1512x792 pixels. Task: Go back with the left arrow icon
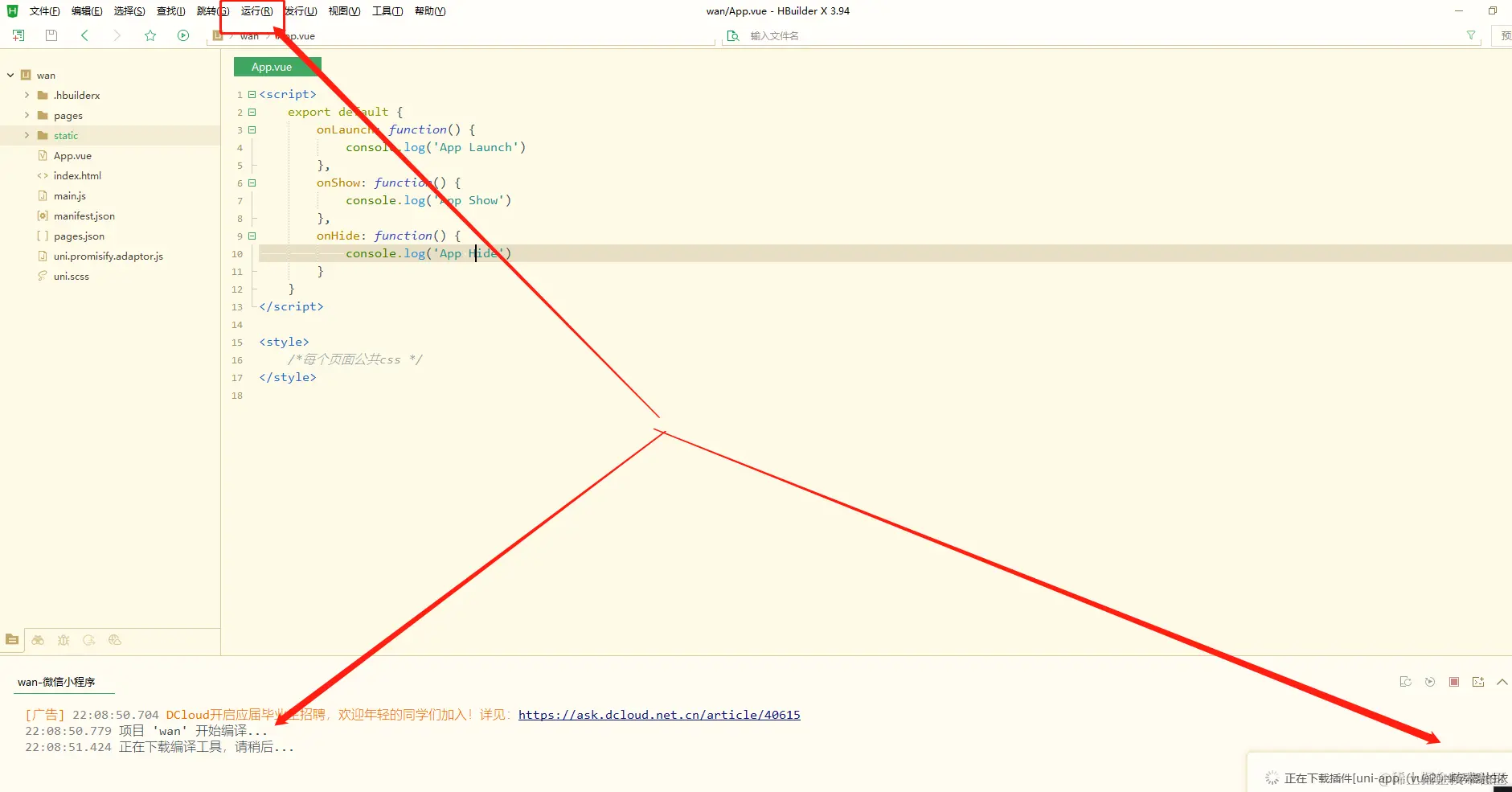pyautogui.click(x=84, y=35)
